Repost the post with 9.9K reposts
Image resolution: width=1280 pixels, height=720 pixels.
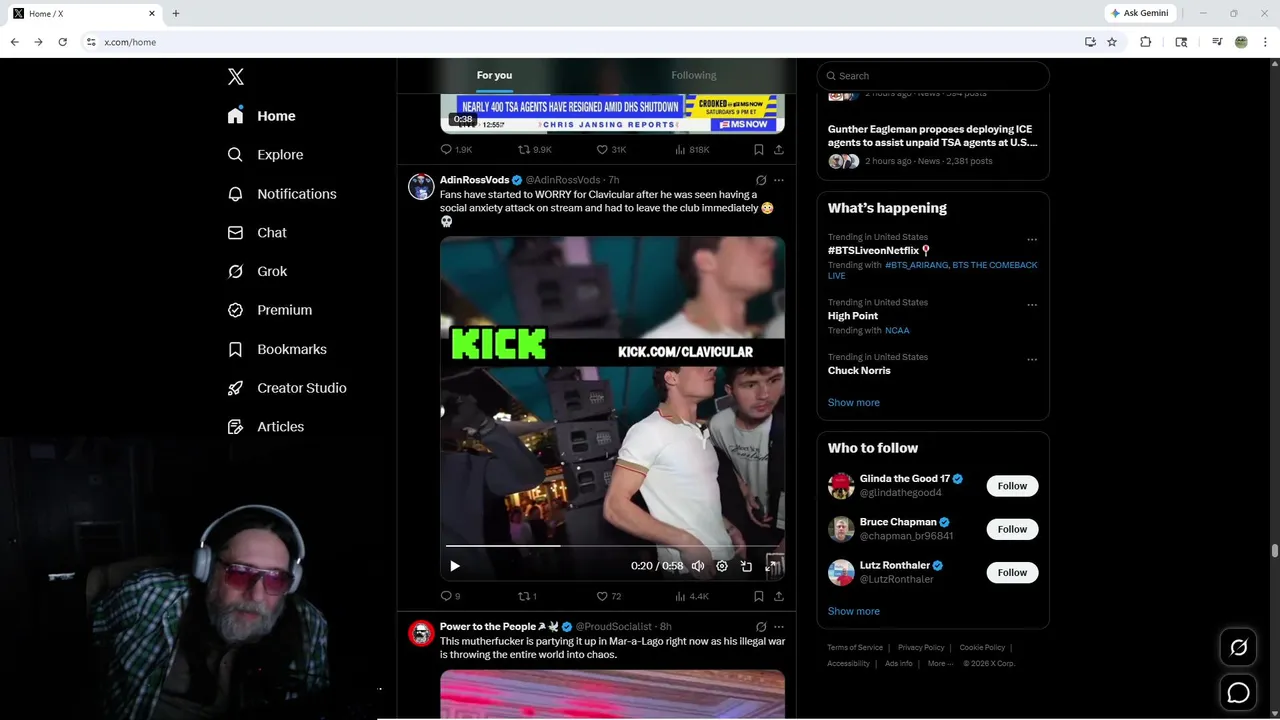pos(534,150)
